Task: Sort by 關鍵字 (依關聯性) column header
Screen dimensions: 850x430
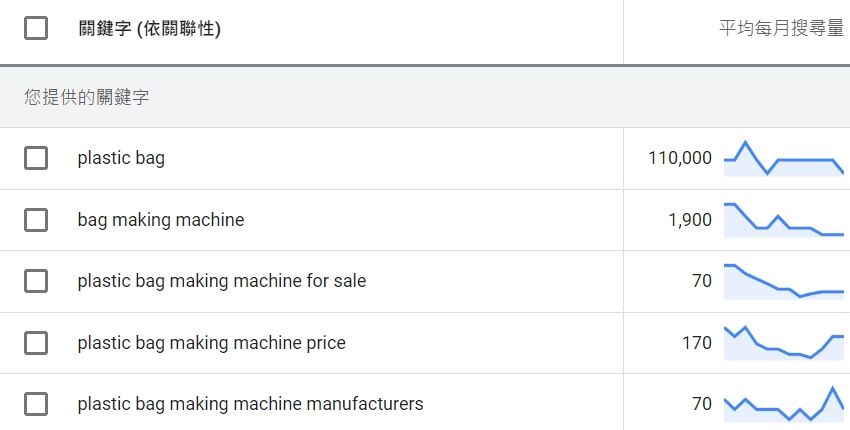Action: 150,29
